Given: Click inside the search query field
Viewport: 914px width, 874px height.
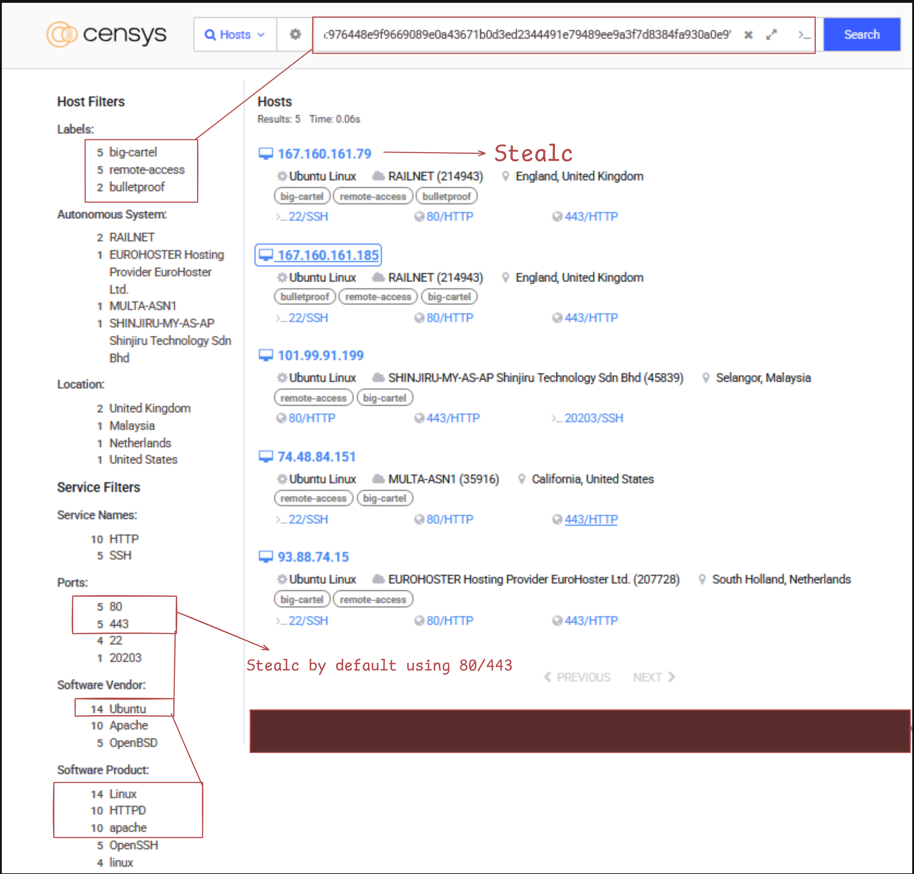Looking at the screenshot, I should click(x=527, y=35).
